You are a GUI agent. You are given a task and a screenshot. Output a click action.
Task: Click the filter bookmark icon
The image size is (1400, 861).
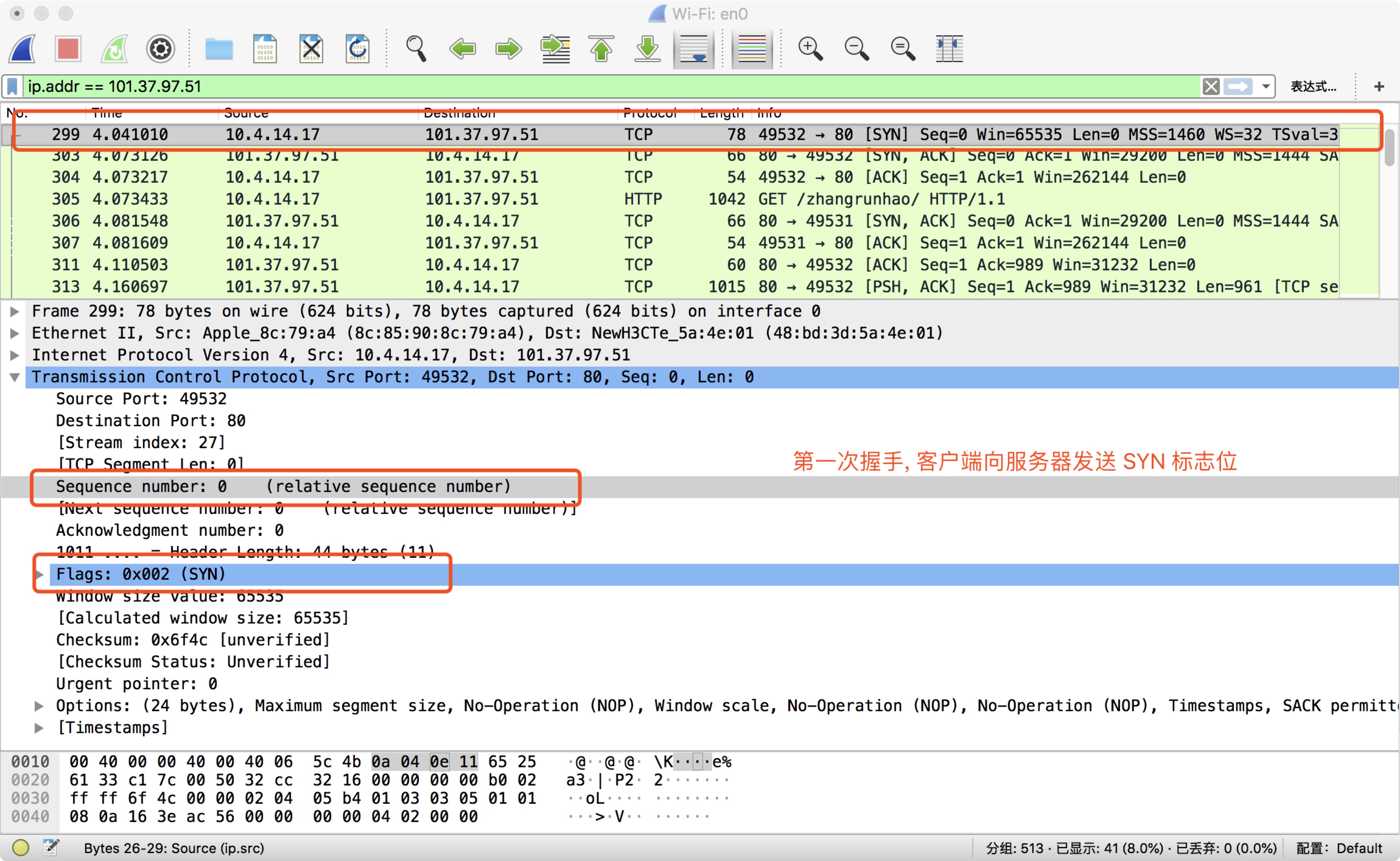pyautogui.click(x=12, y=86)
